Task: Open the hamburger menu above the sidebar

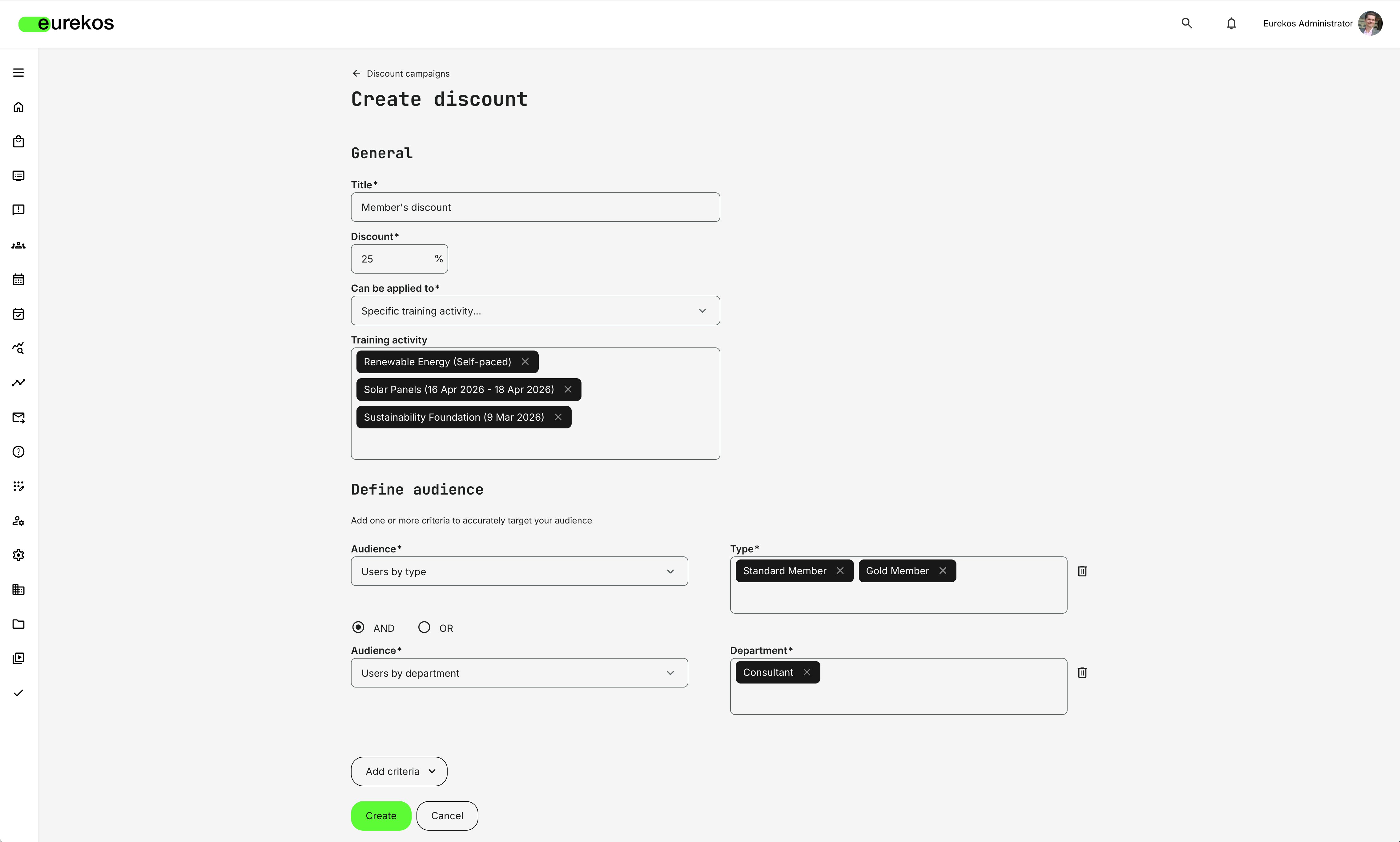Action: pyautogui.click(x=18, y=73)
